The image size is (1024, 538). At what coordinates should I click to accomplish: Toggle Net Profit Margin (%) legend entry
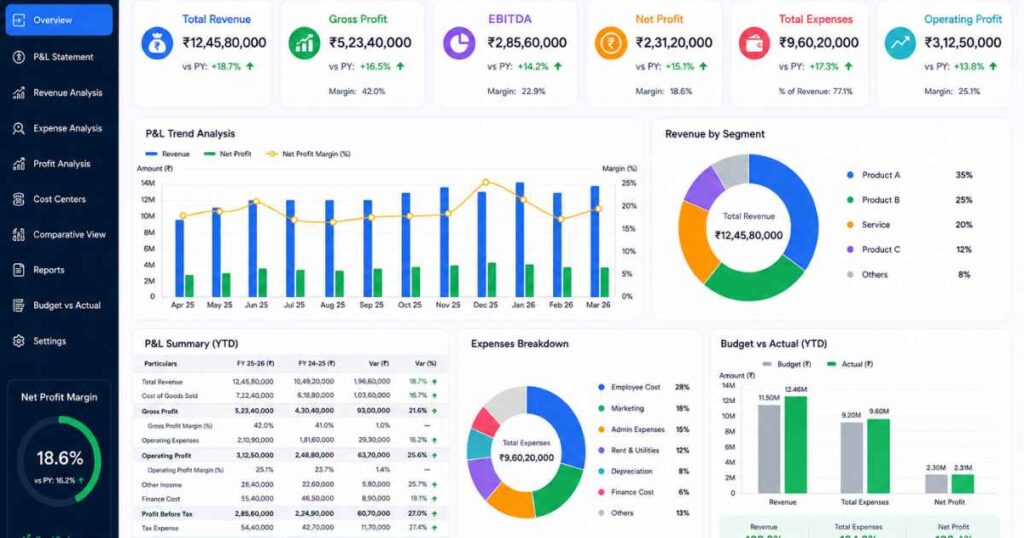coord(308,154)
